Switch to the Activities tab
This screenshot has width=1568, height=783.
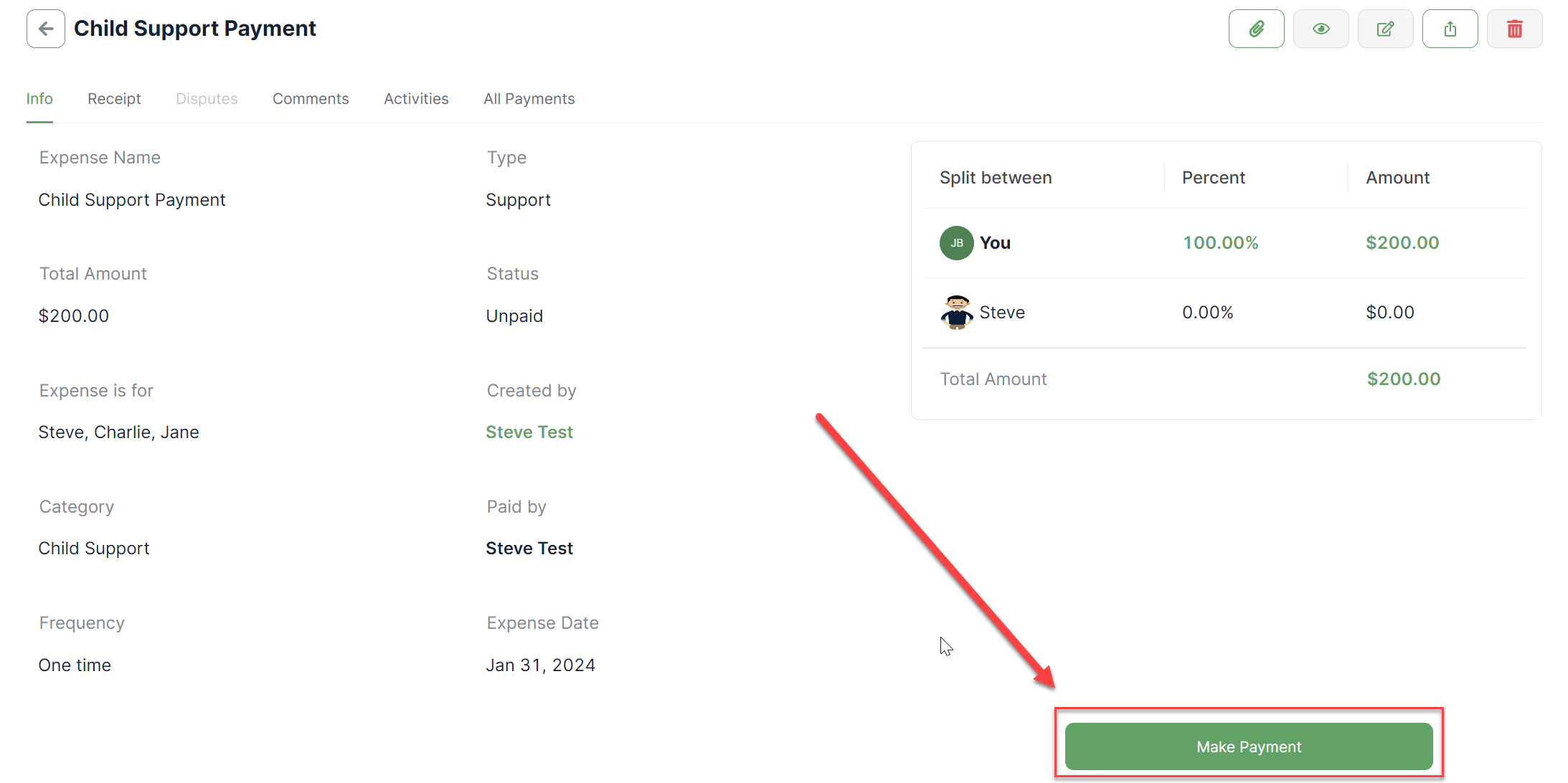click(416, 99)
